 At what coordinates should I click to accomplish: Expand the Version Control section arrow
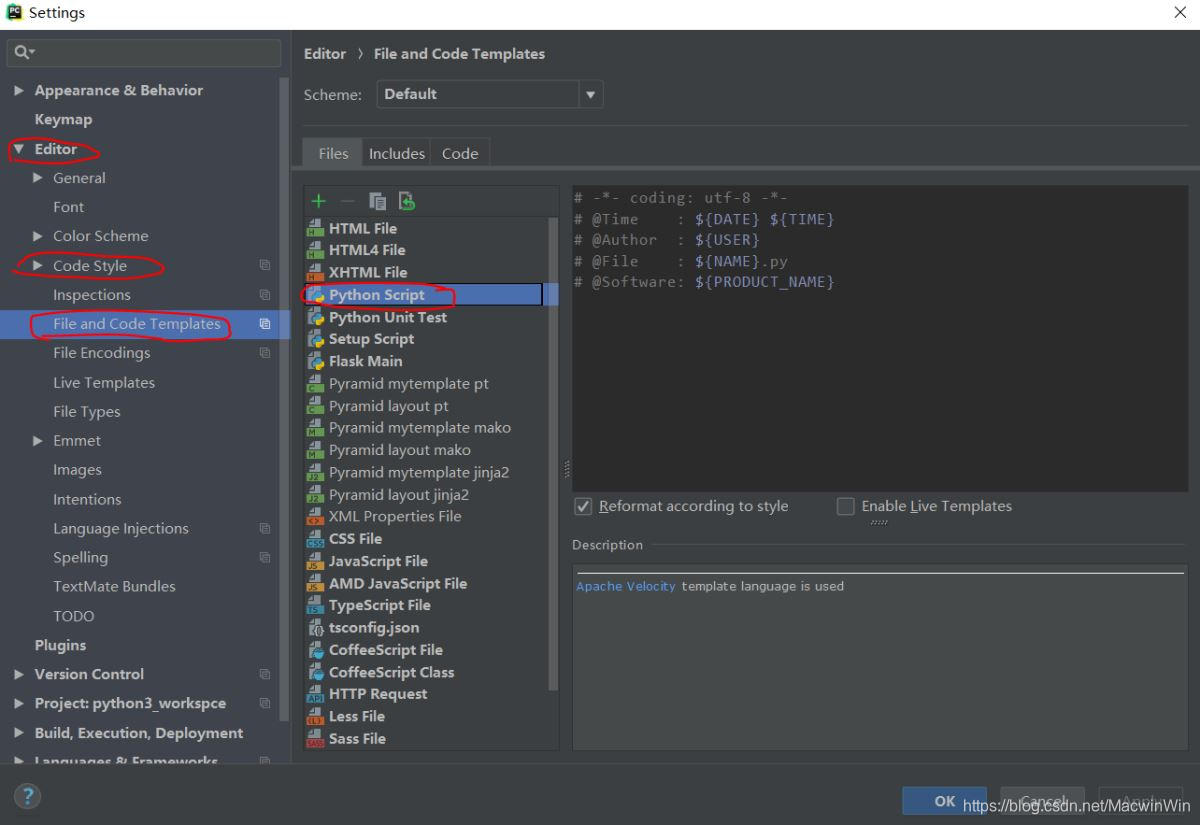pos(19,674)
